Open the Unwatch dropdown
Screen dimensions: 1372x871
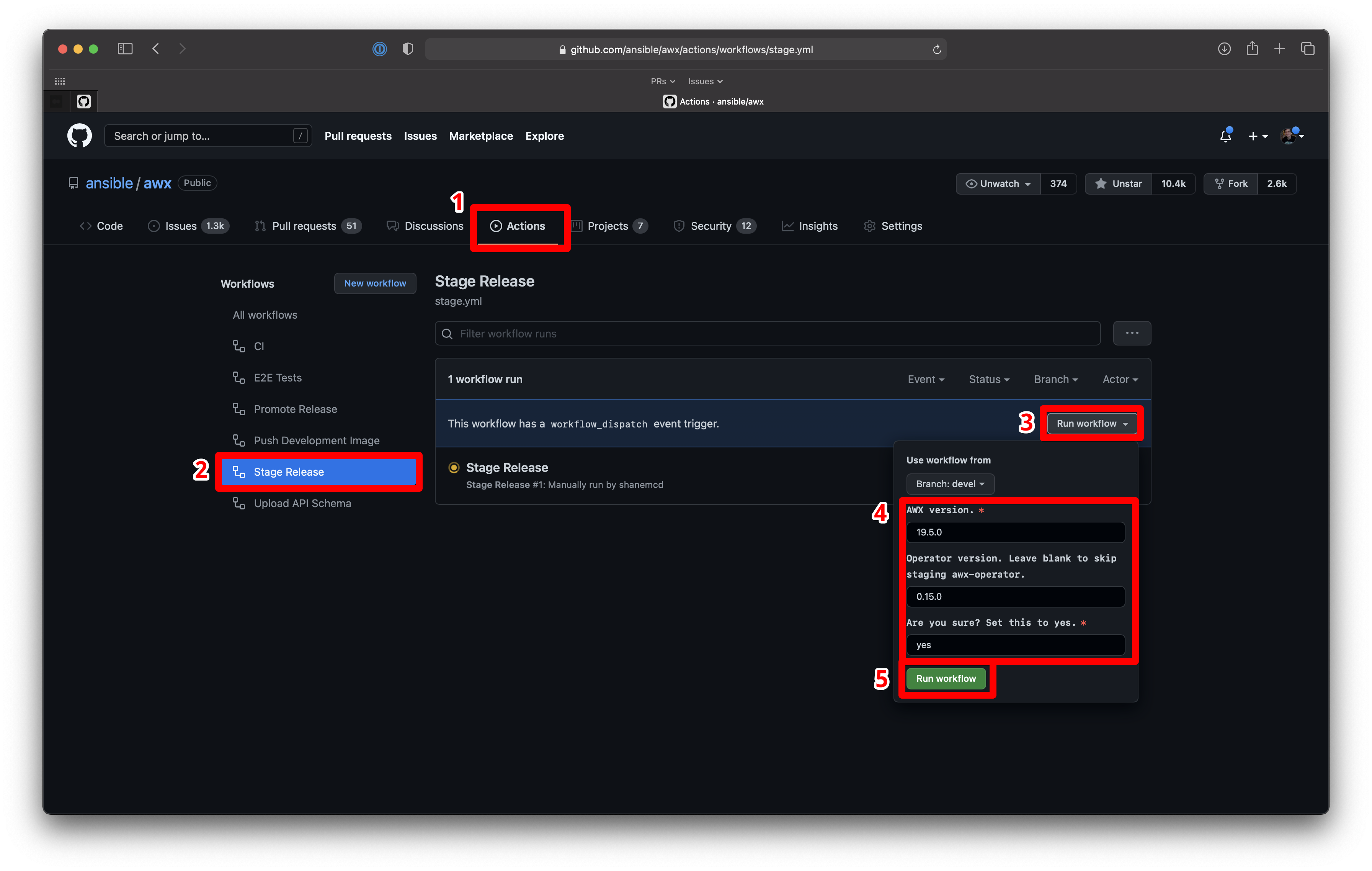click(x=998, y=183)
